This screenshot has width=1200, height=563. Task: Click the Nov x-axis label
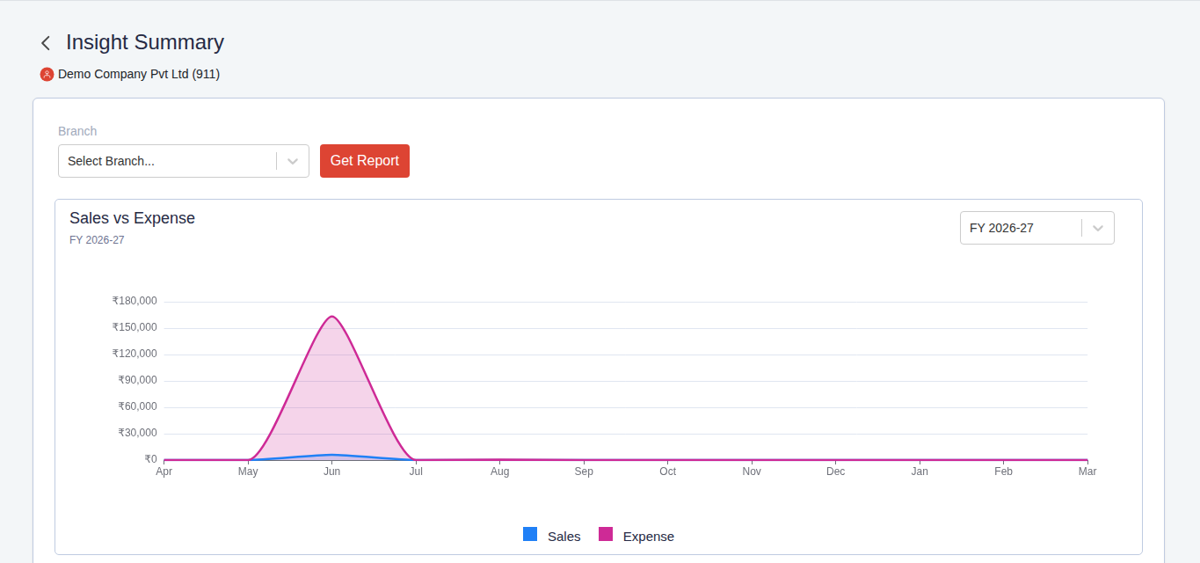(752, 471)
